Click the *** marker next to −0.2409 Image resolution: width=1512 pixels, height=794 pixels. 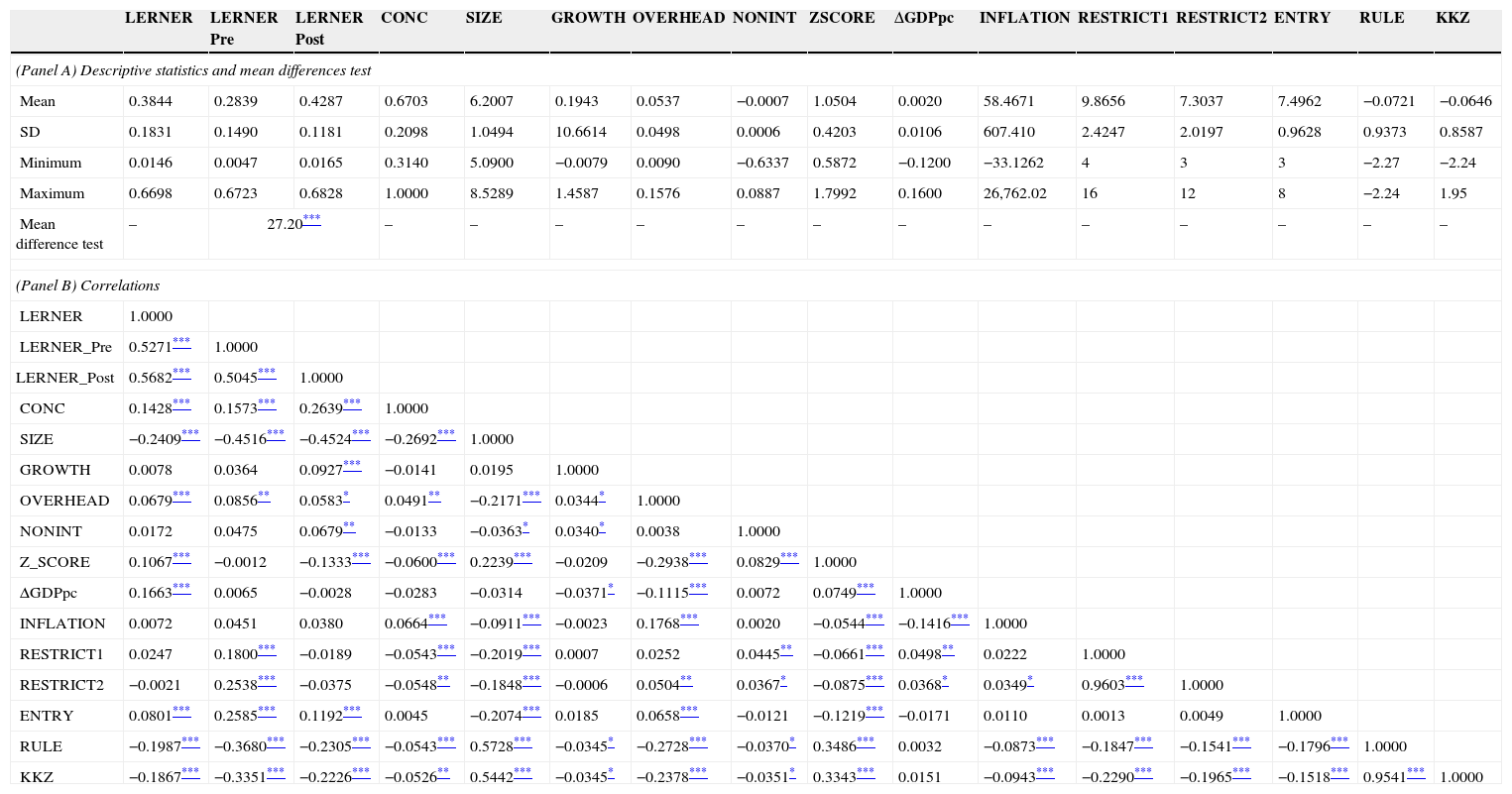click(x=190, y=433)
